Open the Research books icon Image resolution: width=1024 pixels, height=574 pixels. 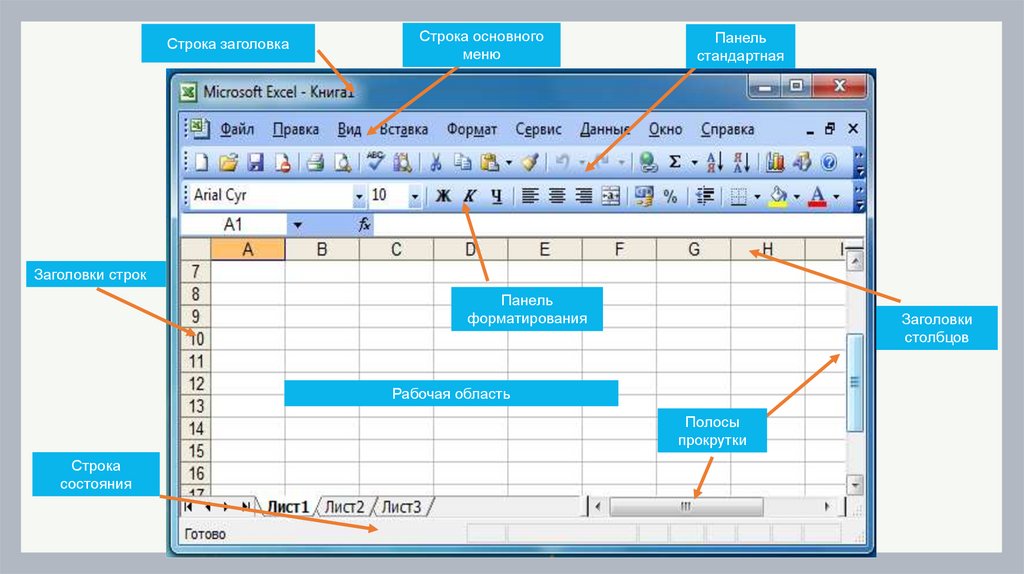402,162
